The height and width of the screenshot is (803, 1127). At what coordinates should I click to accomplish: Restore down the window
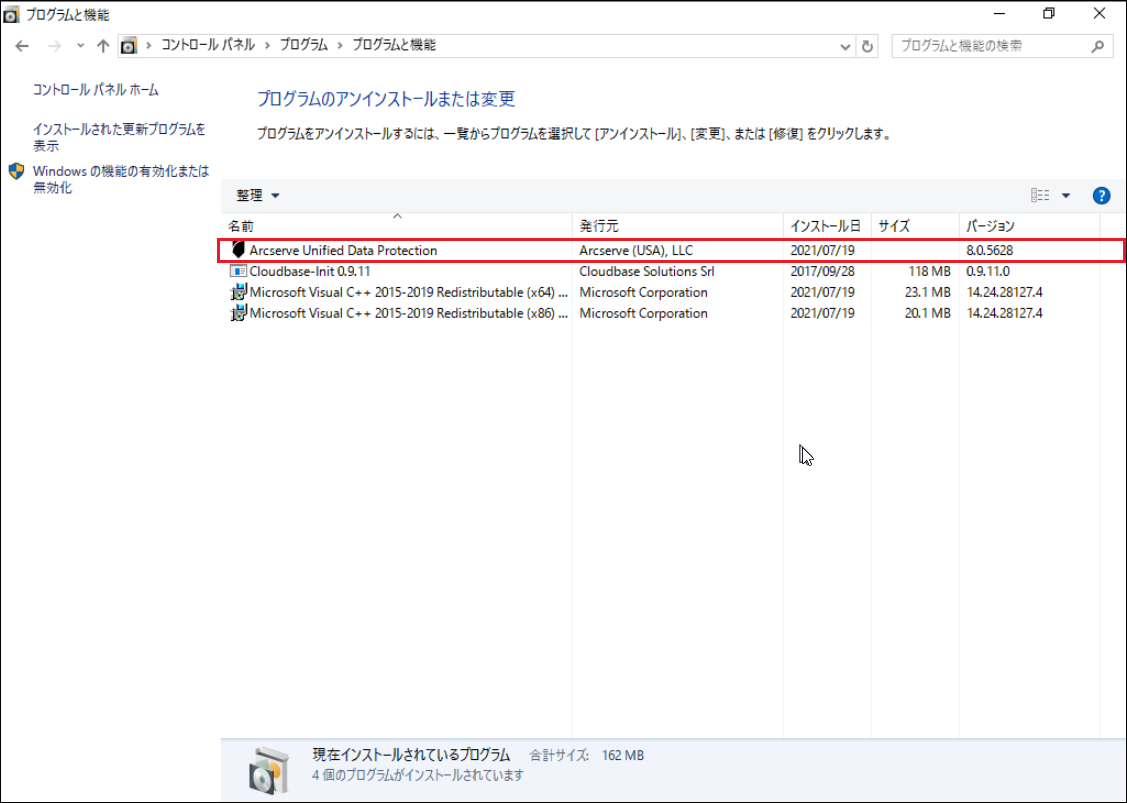1049,14
